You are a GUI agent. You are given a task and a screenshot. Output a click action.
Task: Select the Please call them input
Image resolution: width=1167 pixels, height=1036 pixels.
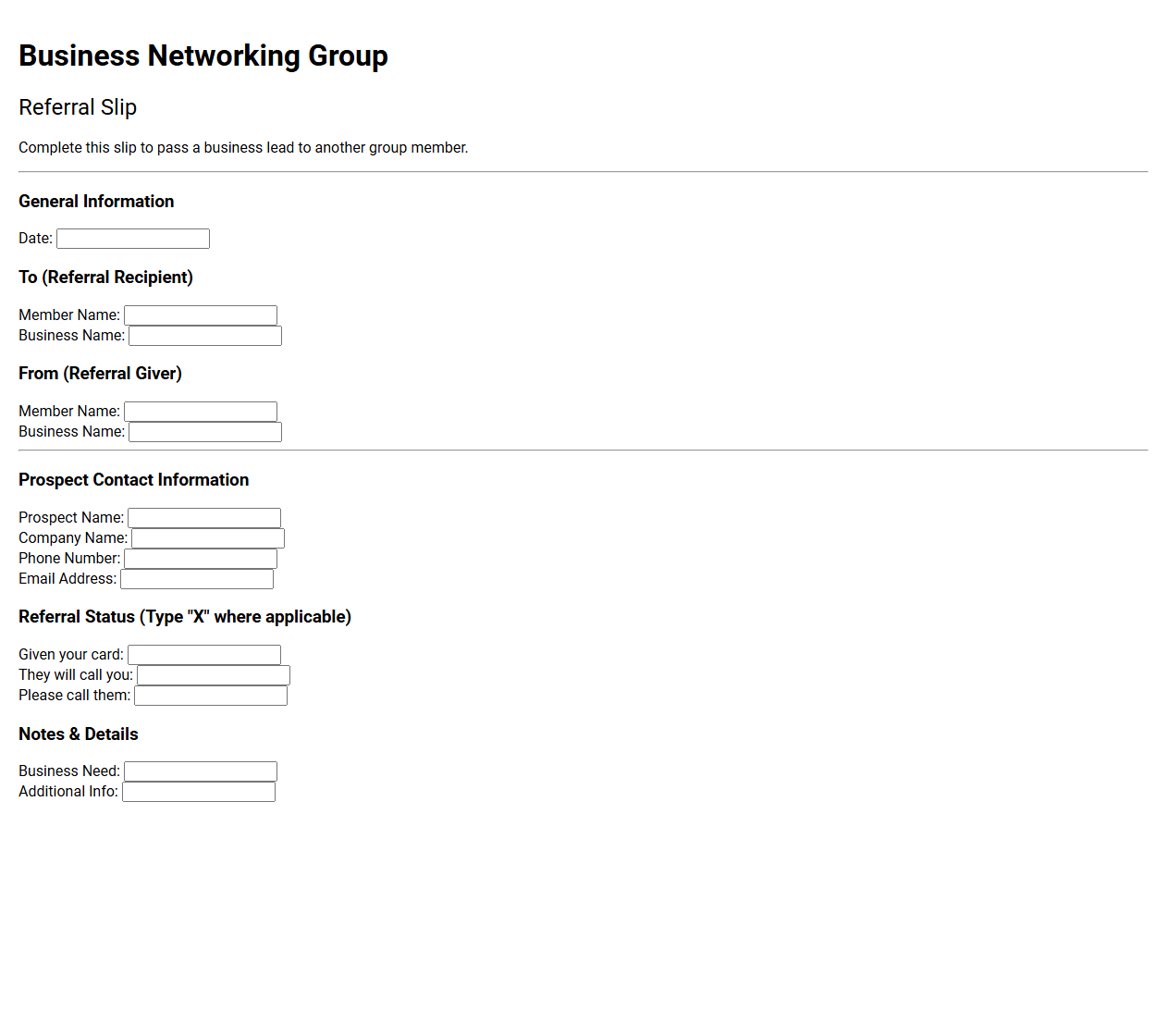[211, 696]
